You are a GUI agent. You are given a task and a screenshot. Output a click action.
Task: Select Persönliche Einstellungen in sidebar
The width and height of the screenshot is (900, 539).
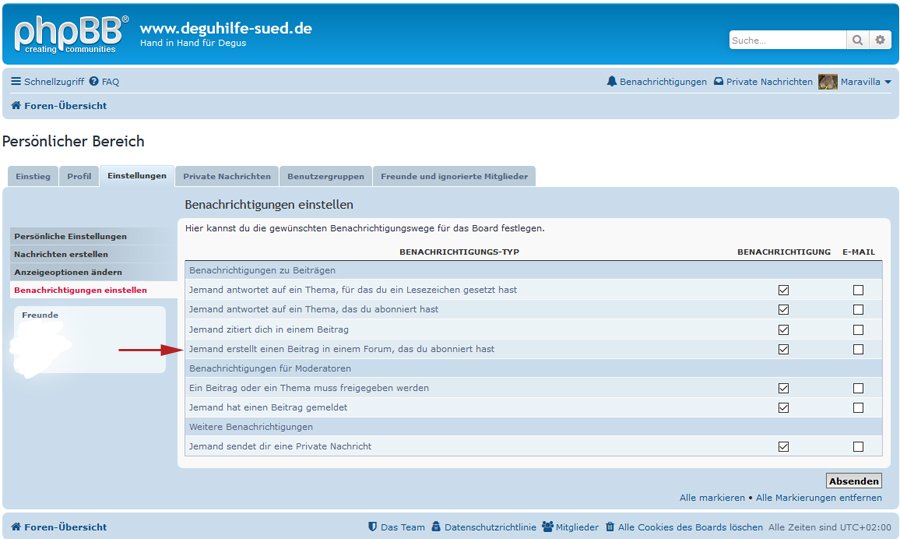point(94,236)
